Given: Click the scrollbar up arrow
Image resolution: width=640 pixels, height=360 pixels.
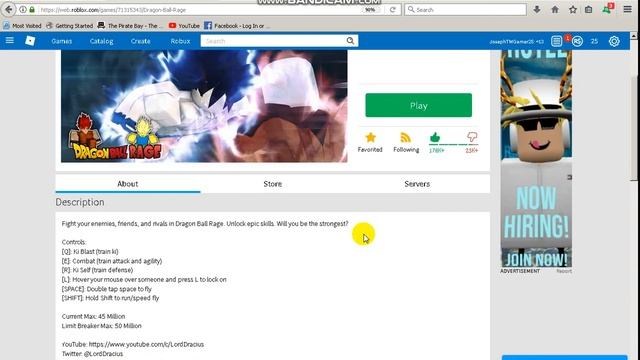Looking at the screenshot, I should [x=633, y=36].
